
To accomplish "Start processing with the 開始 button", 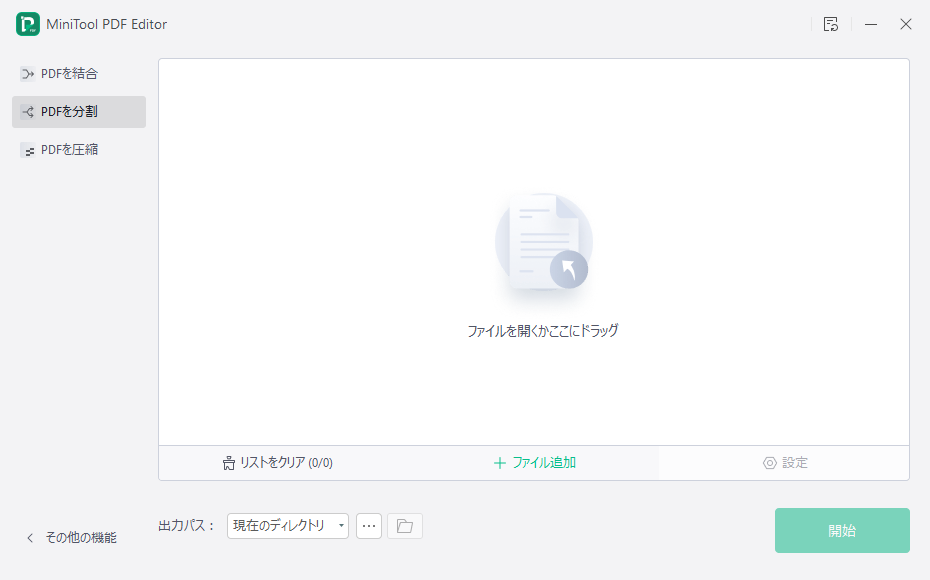I will [x=842, y=530].
